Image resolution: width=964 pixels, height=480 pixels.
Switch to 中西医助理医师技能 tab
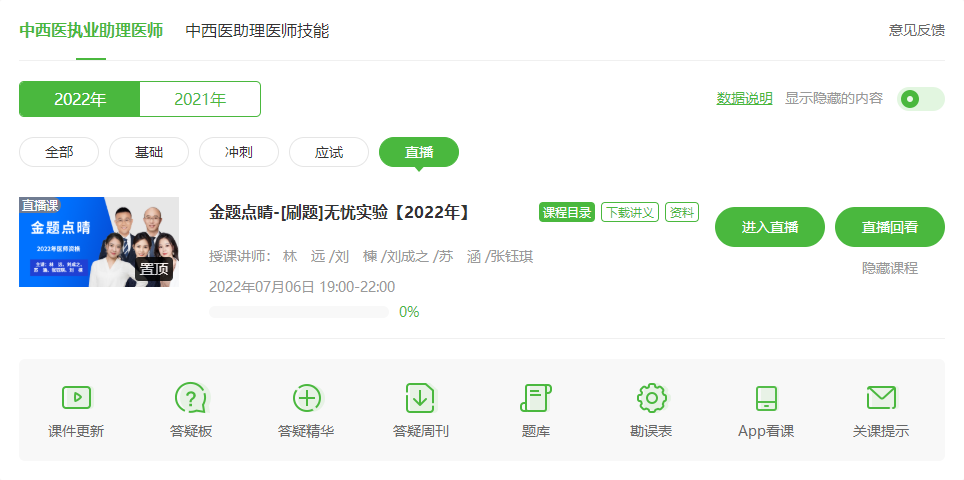pyautogui.click(x=257, y=31)
